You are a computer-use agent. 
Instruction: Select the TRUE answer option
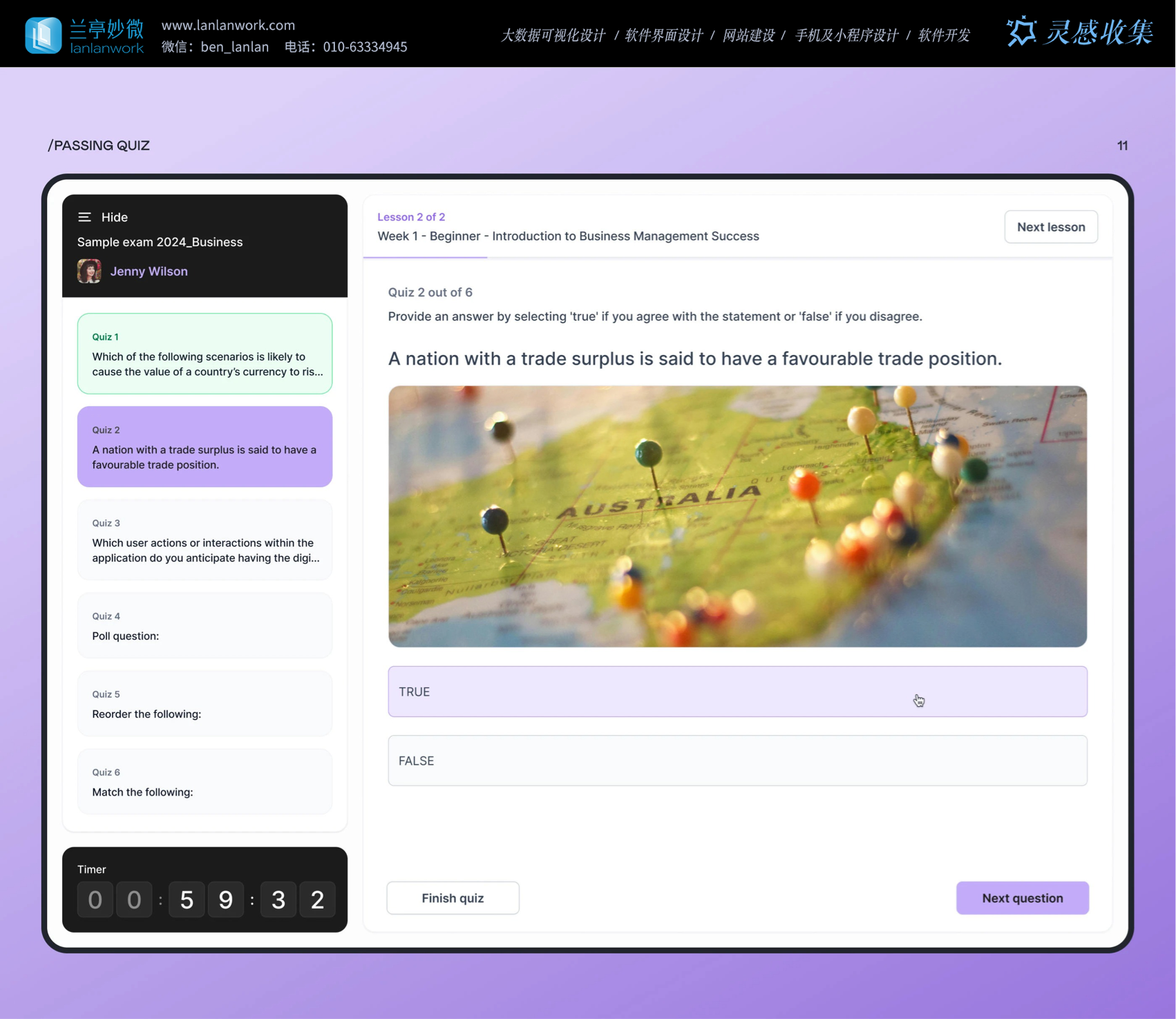[x=737, y=692]
